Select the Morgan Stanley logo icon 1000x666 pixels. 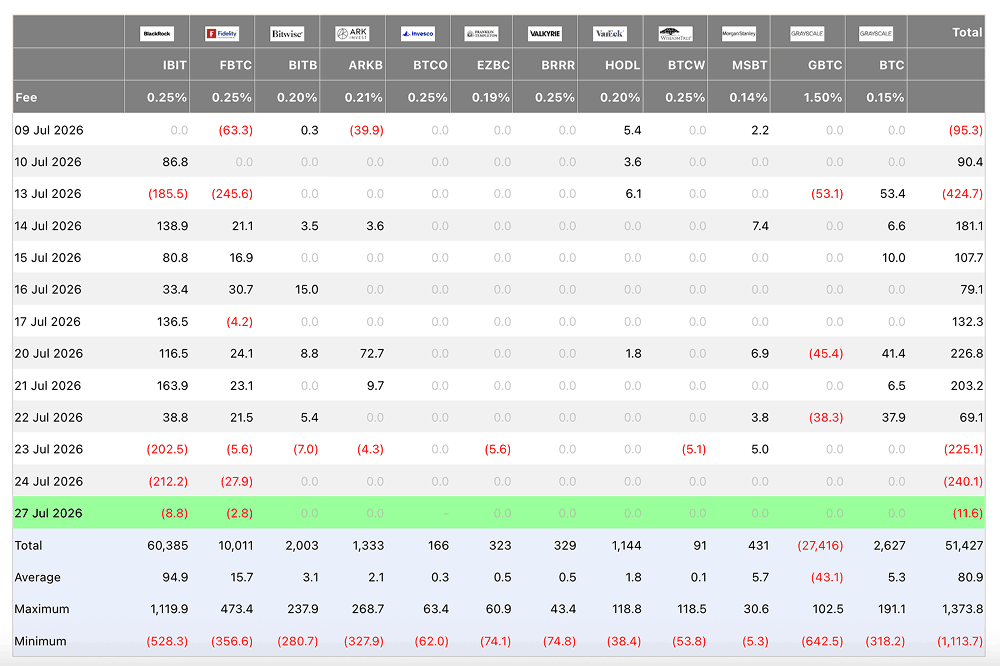[x=739, y=33]
